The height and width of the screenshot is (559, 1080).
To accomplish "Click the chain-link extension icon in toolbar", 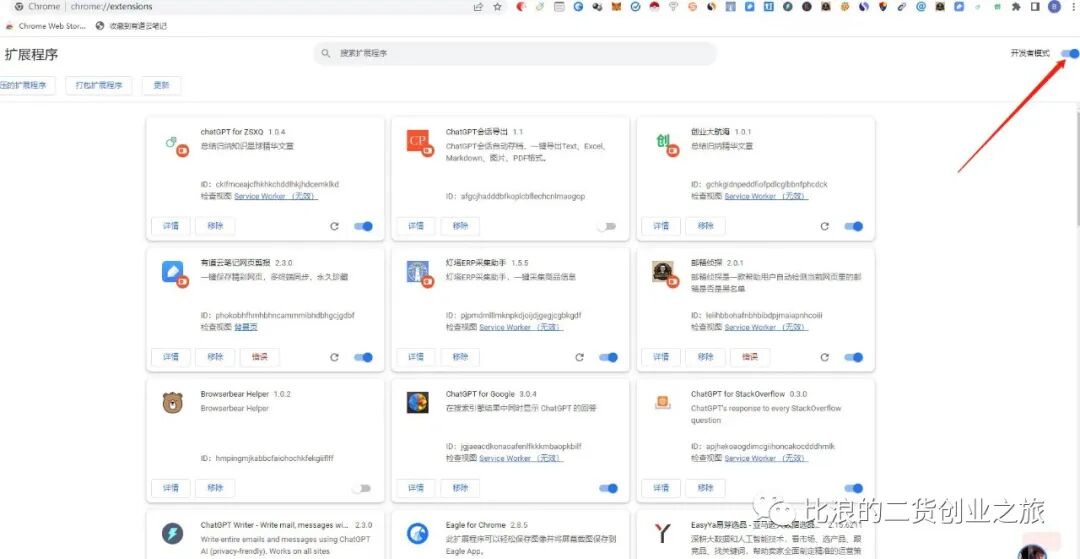I will coord(902,7).
